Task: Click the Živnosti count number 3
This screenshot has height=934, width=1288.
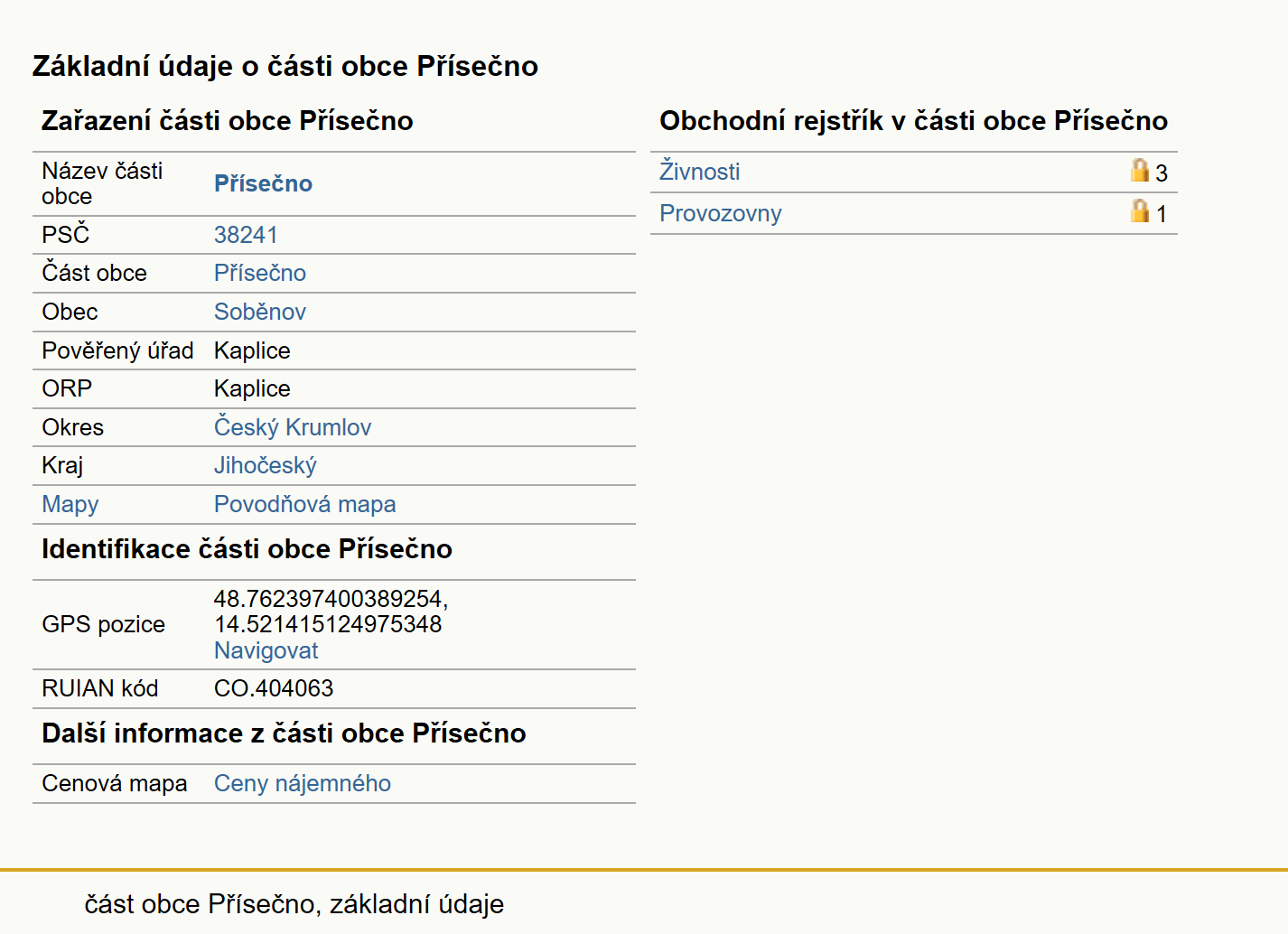Action: point(1162,173)
